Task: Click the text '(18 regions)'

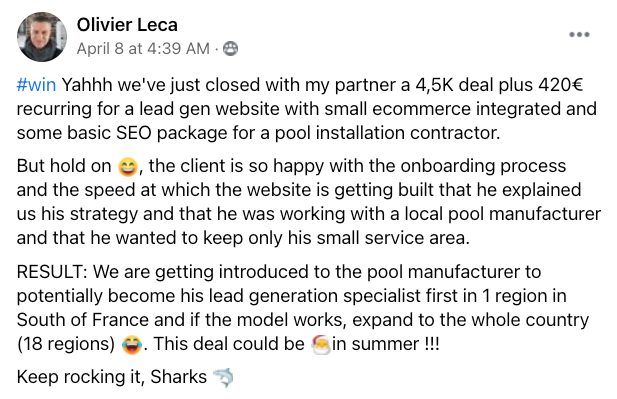Action: (x=66, y=344)
